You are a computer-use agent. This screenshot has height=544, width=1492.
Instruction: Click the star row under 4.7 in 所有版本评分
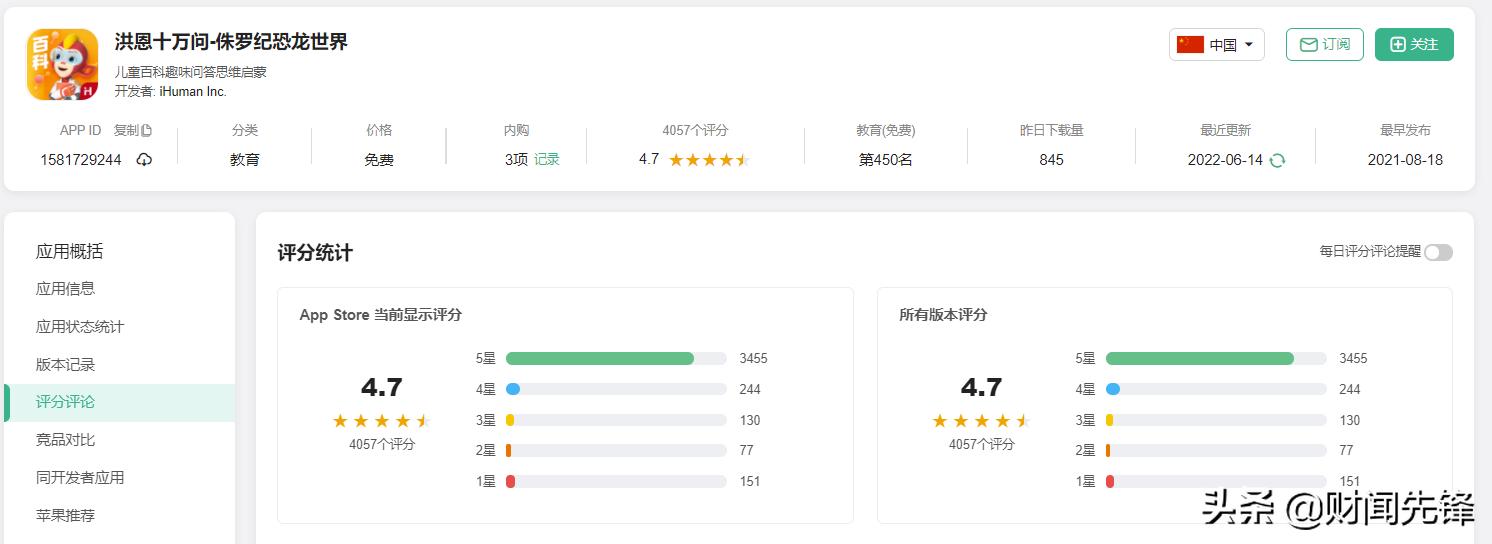tap(981, 421)
